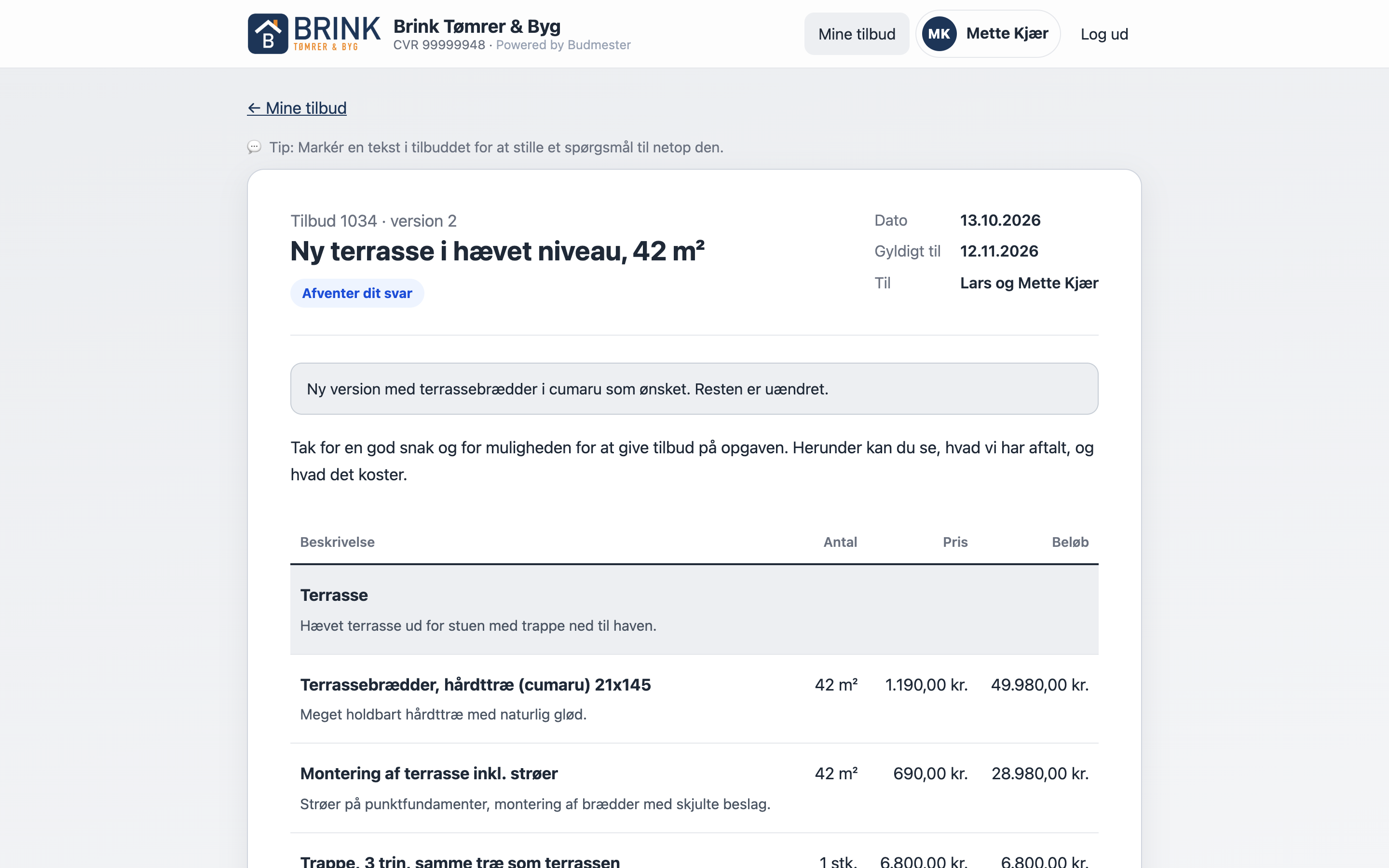Viewport: 1389px width, 868px height.
Task: Open the Mette Kjær profile button
Action: [987, 34]
